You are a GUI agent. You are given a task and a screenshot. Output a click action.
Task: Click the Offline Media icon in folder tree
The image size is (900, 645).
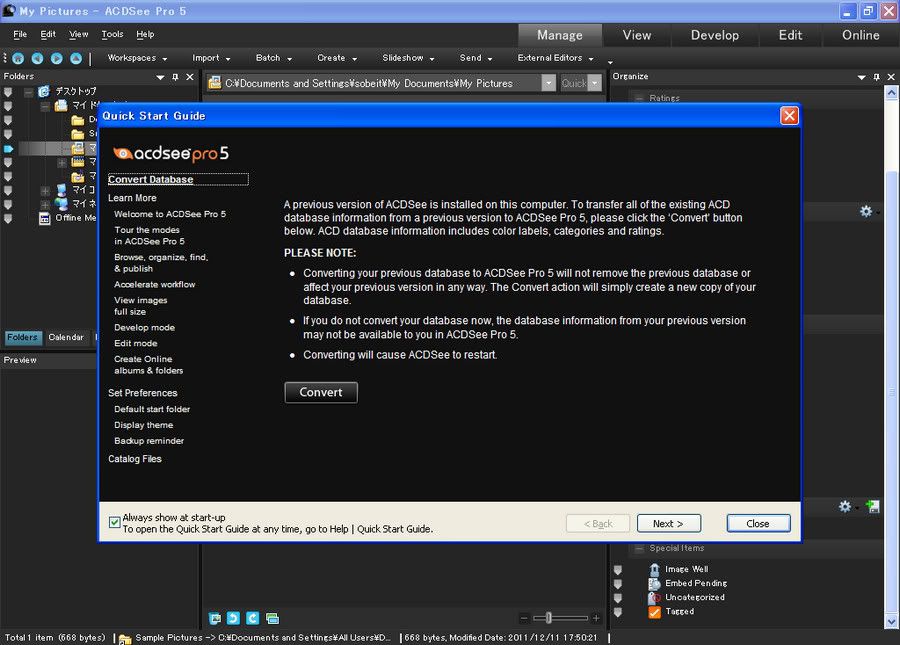(x=45, y=218)
